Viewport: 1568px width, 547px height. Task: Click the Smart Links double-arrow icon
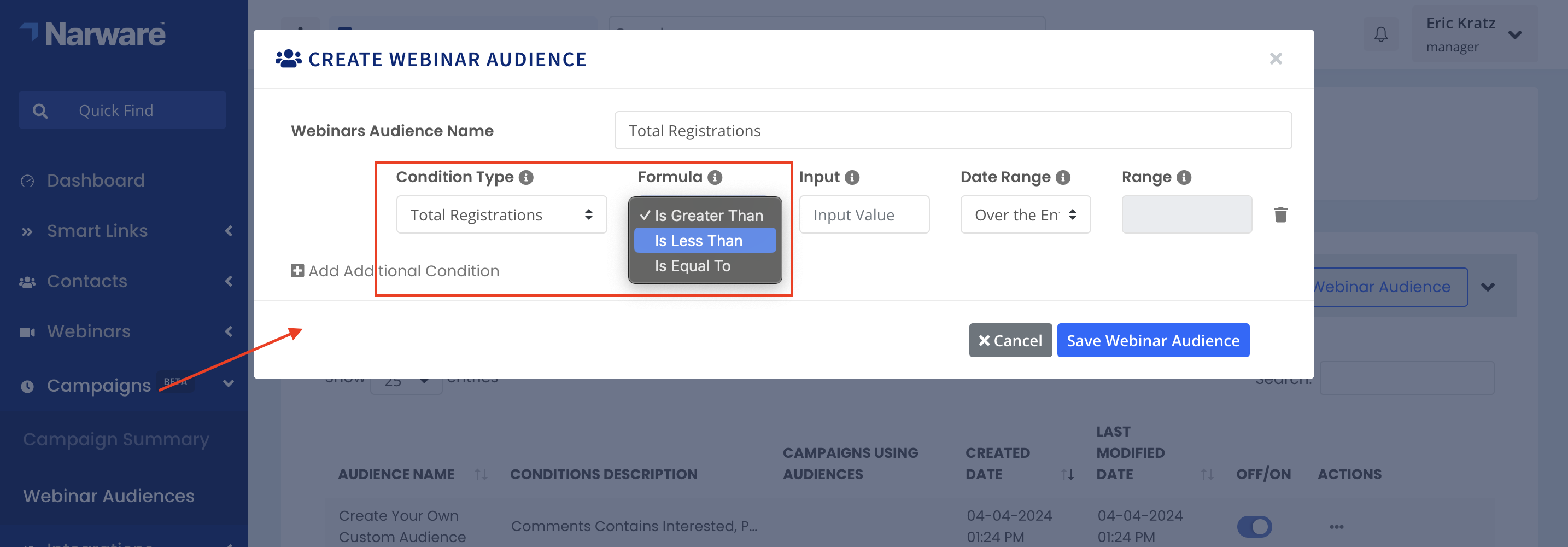tap(27, 231)
